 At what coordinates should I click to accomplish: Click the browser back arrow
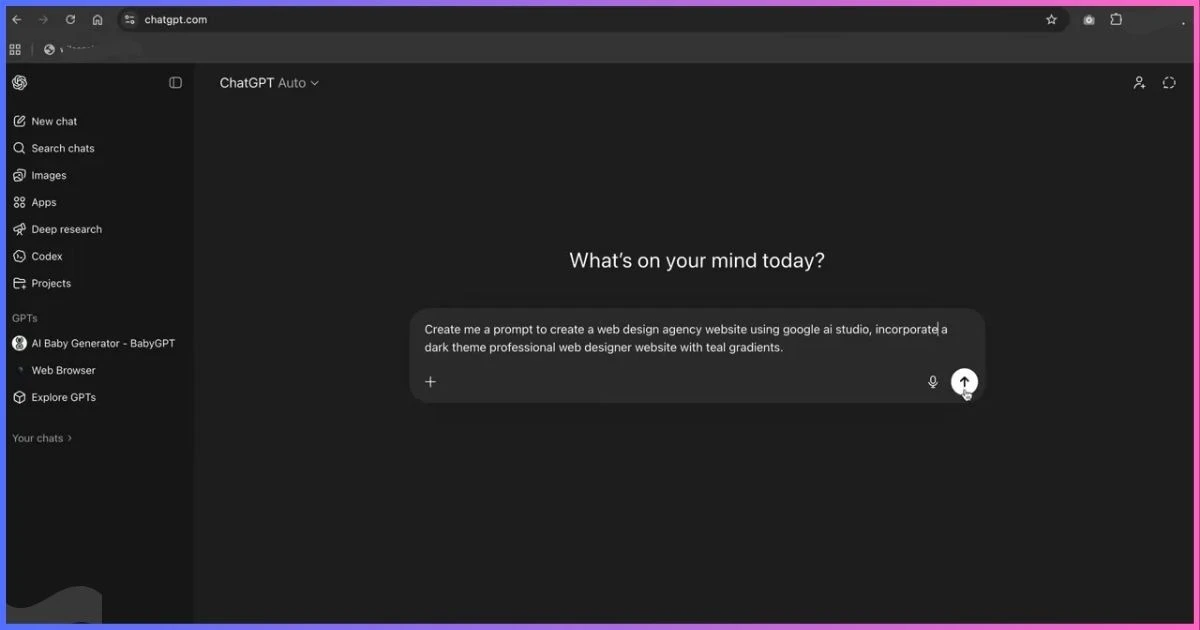coord(16,20)
